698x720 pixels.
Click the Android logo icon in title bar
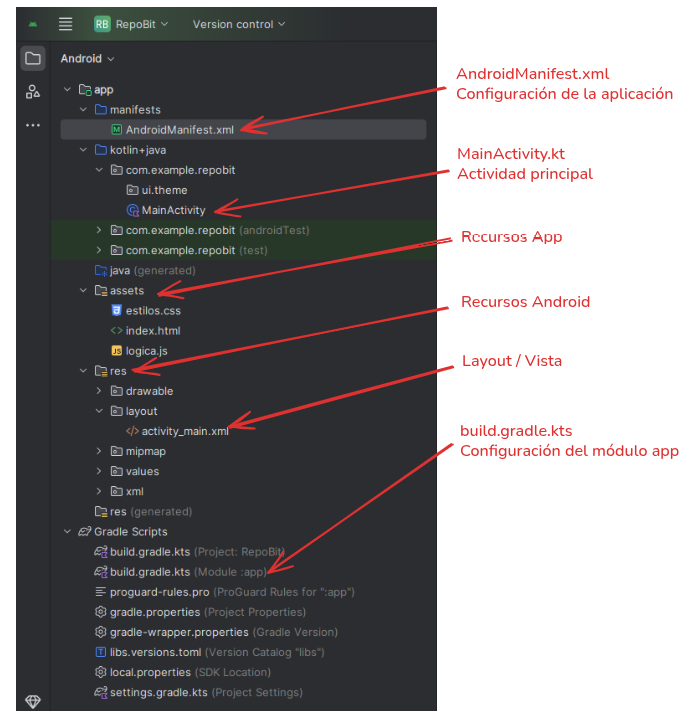click(x=33, y=24)
